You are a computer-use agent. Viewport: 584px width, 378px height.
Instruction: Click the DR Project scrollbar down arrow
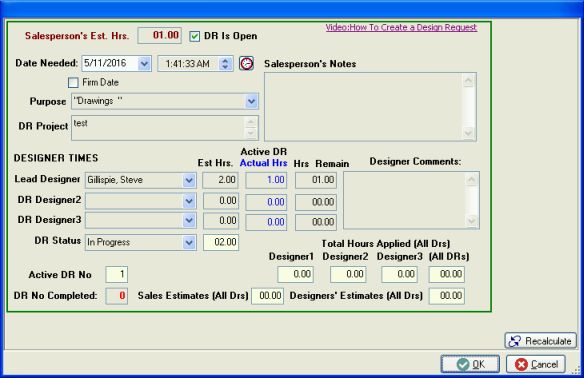251,133
